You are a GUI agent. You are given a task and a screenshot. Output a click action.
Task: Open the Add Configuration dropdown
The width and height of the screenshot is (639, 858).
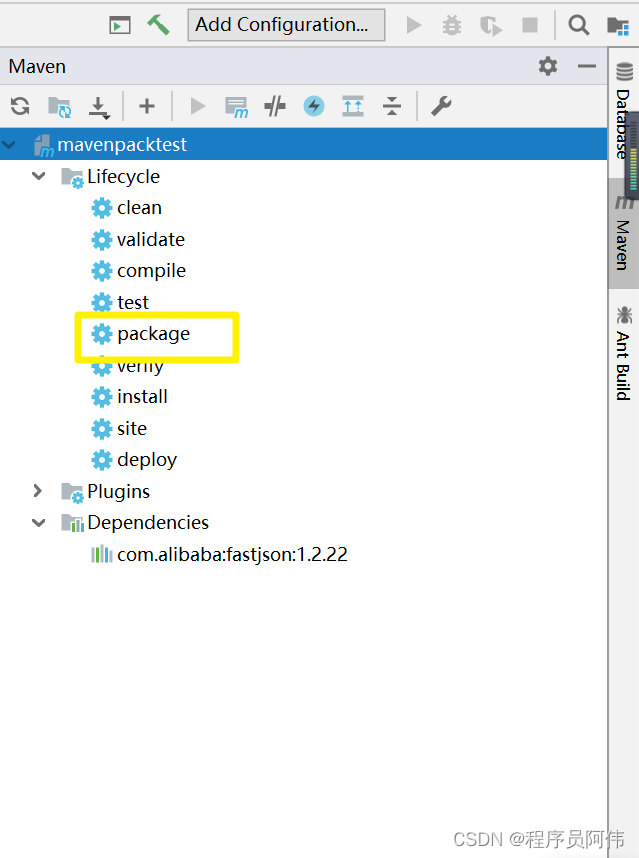pyautogui.click(x=286, y=25)
